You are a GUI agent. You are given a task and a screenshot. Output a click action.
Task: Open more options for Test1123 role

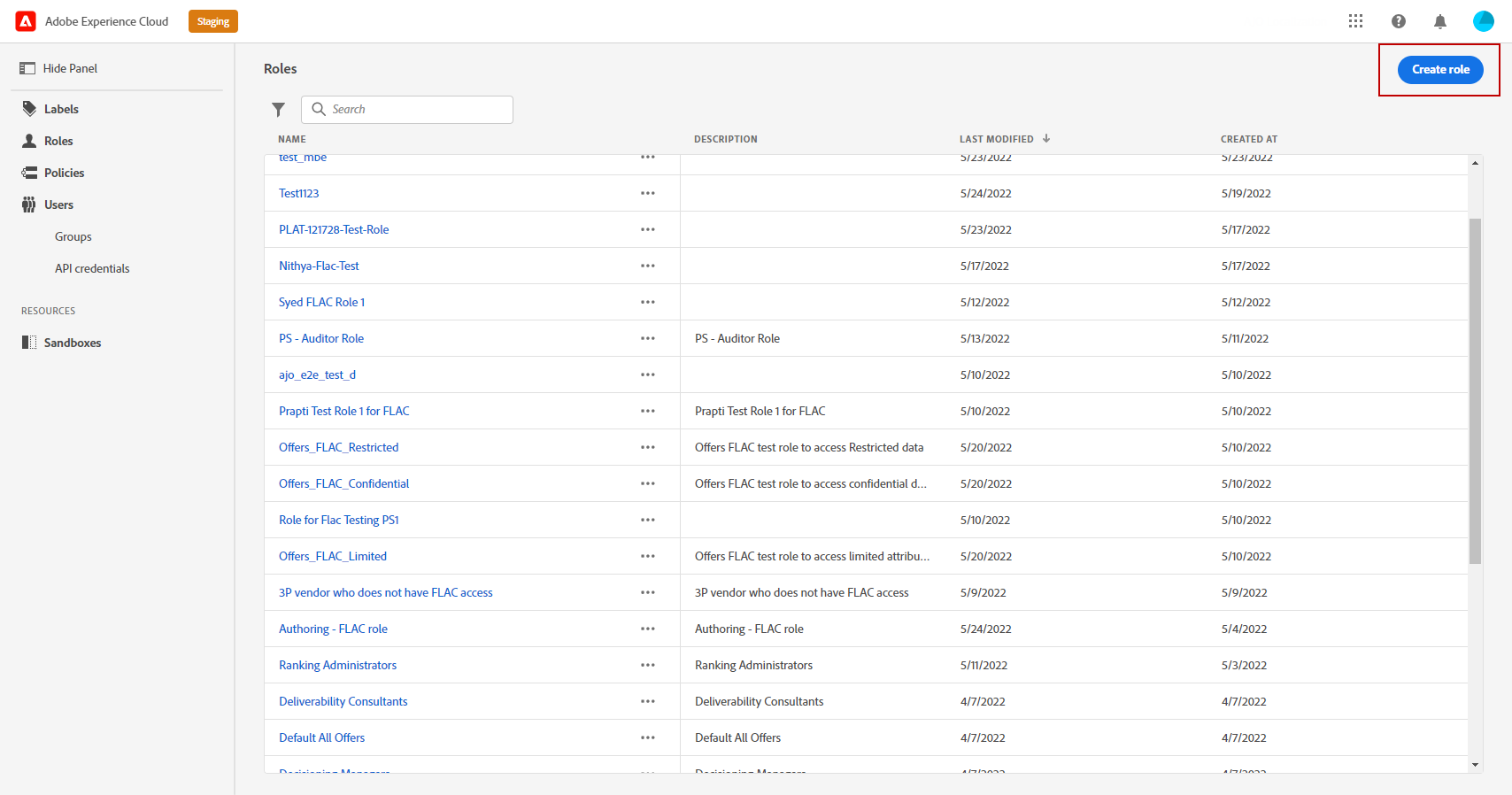(648, 193)
